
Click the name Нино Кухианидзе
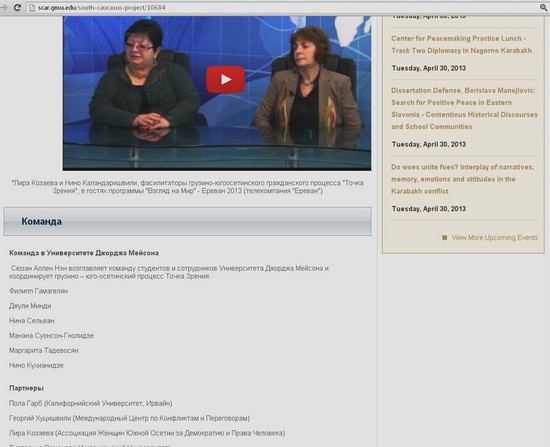pos(36,365)
